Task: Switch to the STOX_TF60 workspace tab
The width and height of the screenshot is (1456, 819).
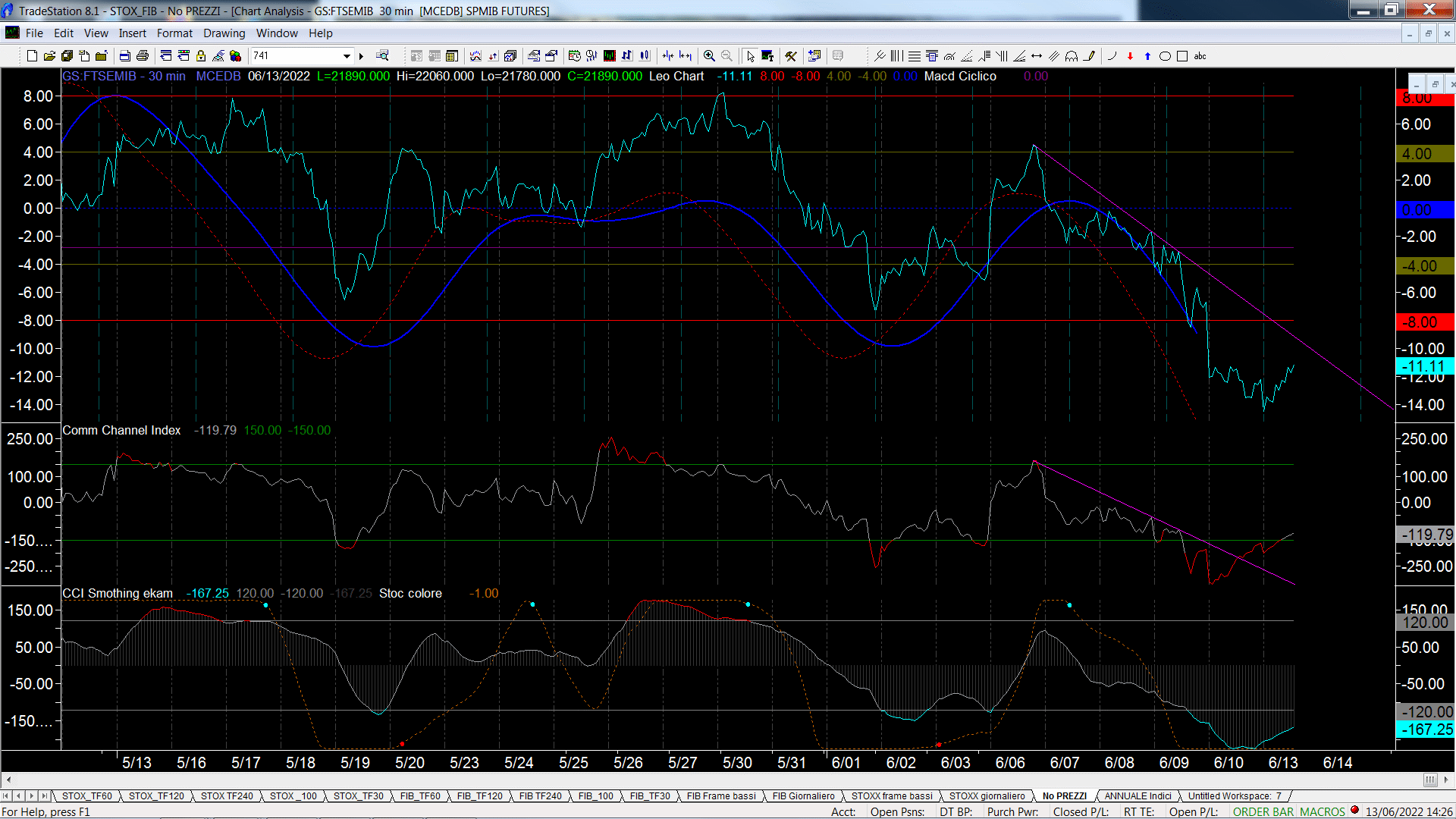Action: click(x=86, y=795)
